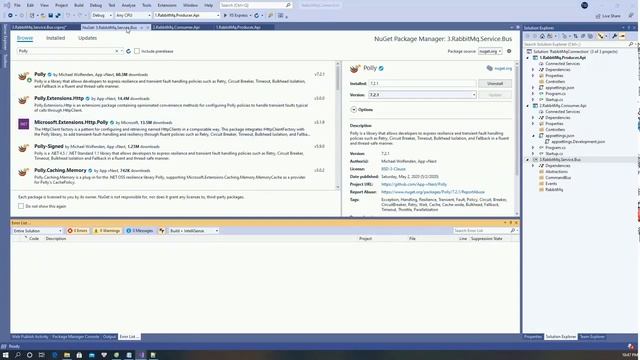This screenshot has width=640, height=360.
Task: Open the Debug menu
Action: [x=96, y=5]
